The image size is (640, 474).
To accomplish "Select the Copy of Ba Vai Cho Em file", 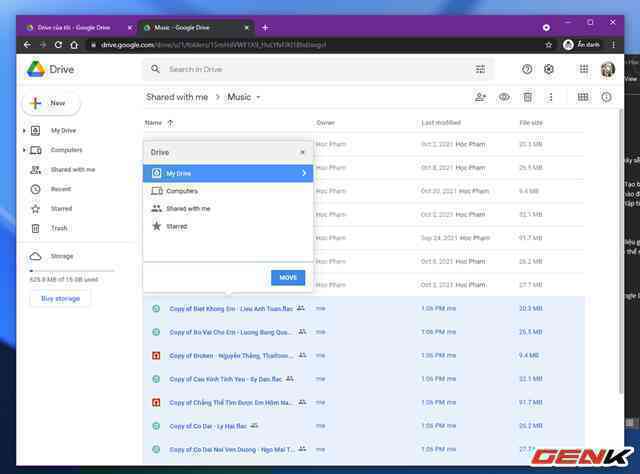I will [x=364, y=332].
